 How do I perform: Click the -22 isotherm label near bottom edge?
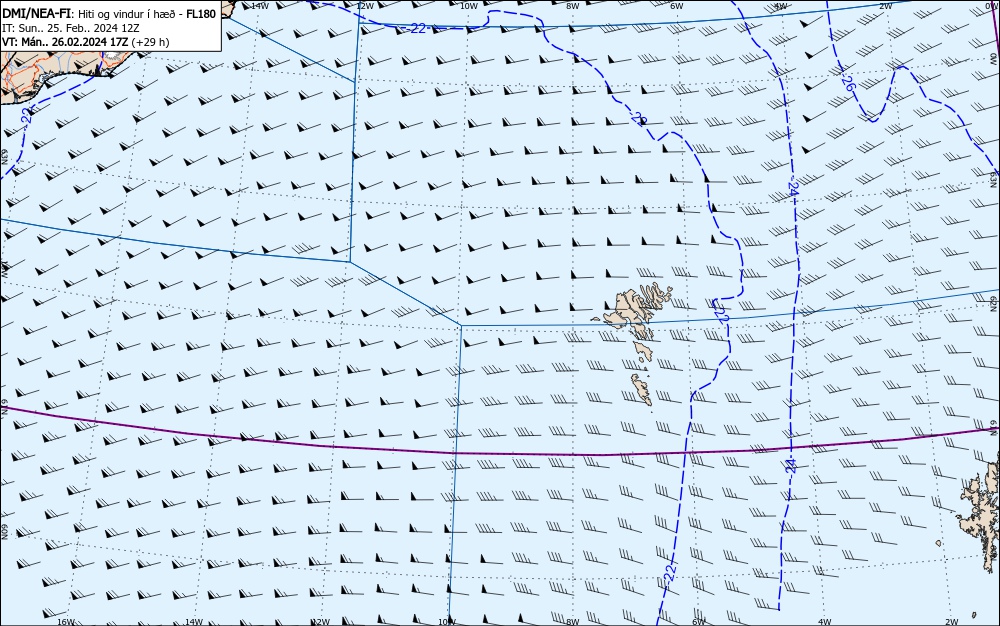(669, 572)
